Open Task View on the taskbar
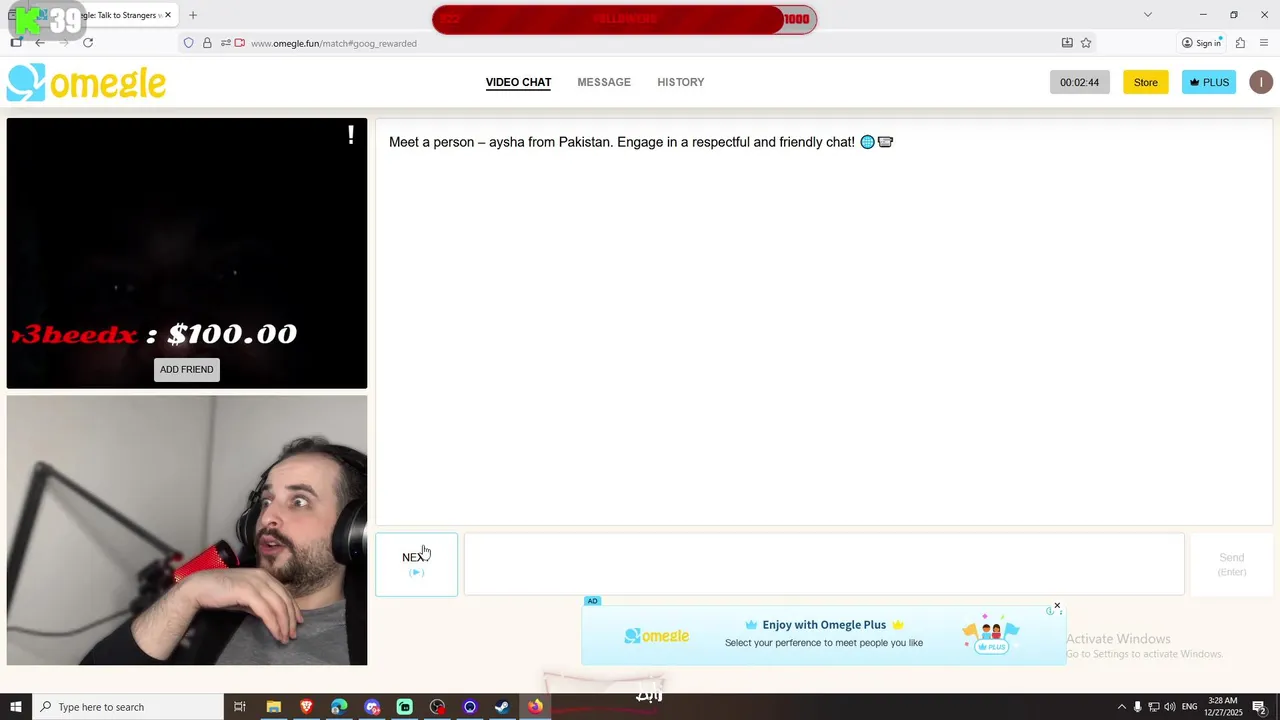 [x=240, y=707]
